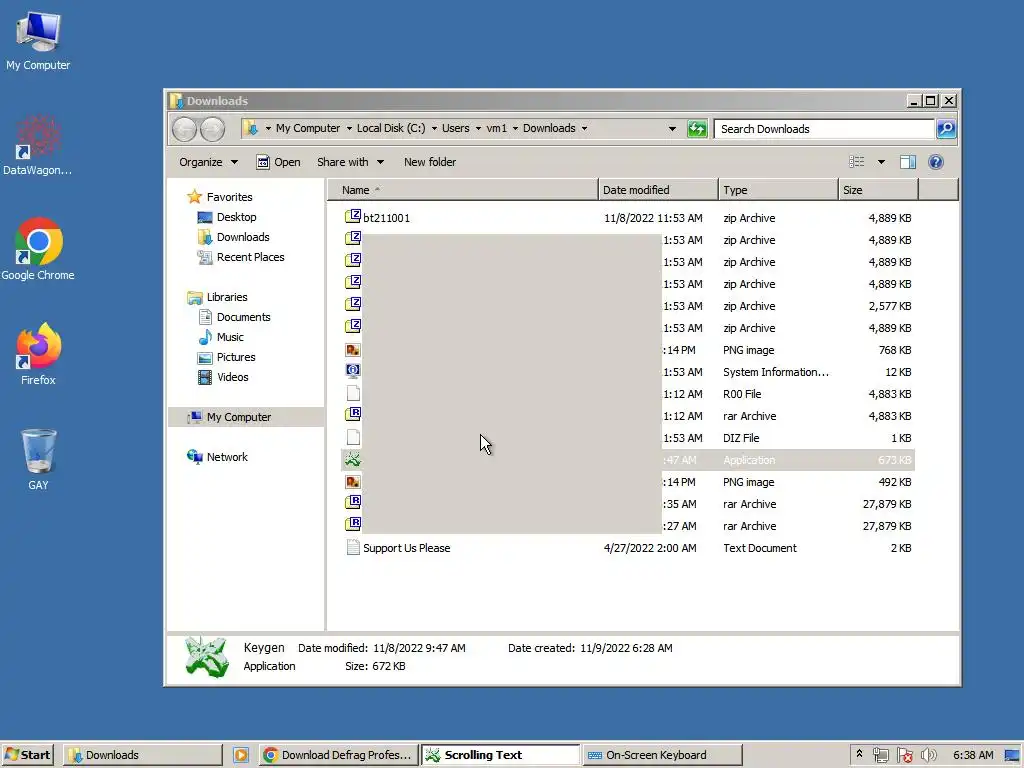Launch Firefox from desktop
The height and width of the screenshot is (768, 1024).
pos(38,354)
